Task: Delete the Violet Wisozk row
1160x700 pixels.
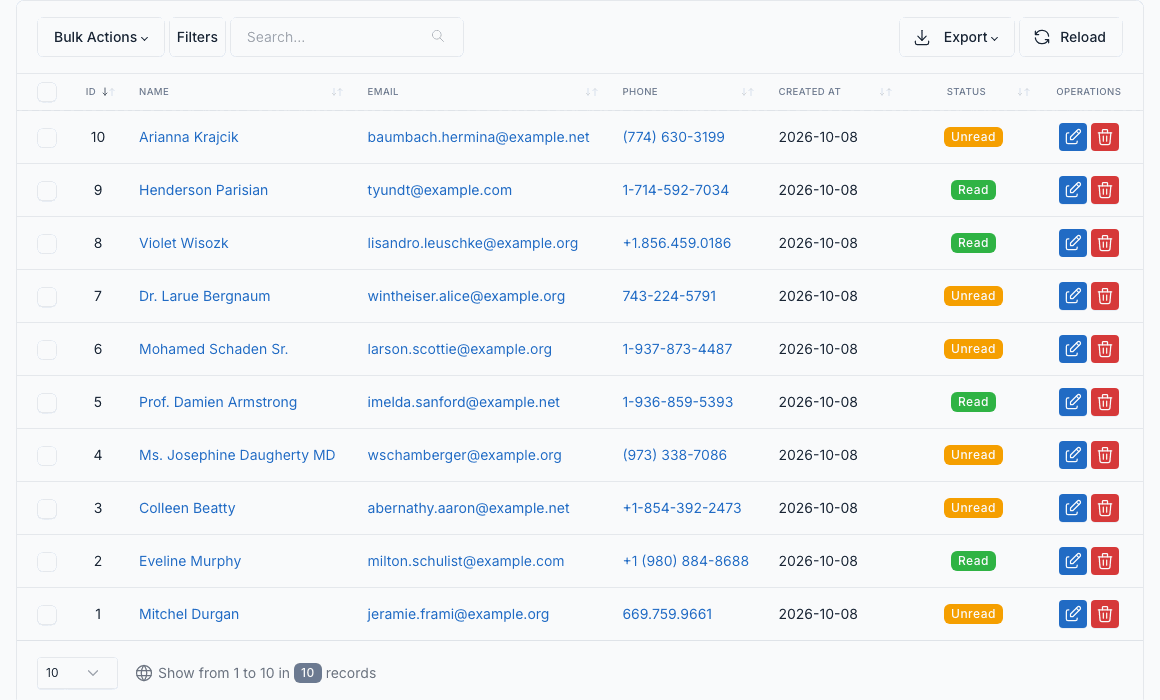Action: (x=1105, y=243)
